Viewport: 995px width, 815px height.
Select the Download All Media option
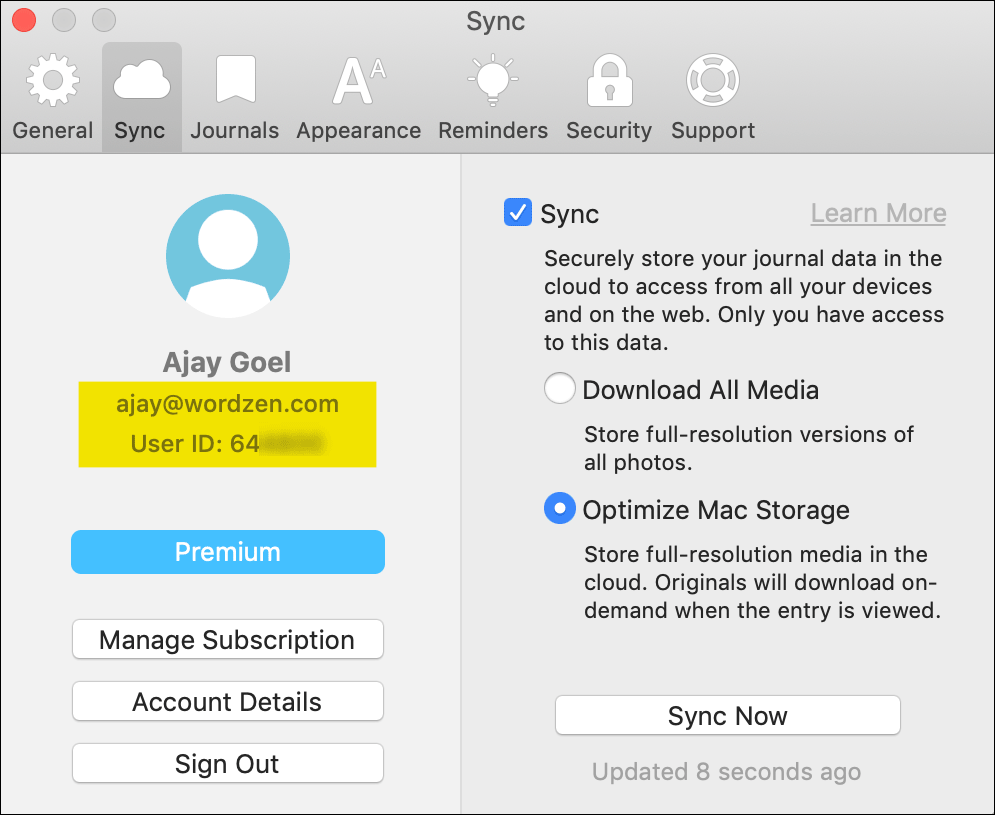pyautogui.click(x=560, y=389)
